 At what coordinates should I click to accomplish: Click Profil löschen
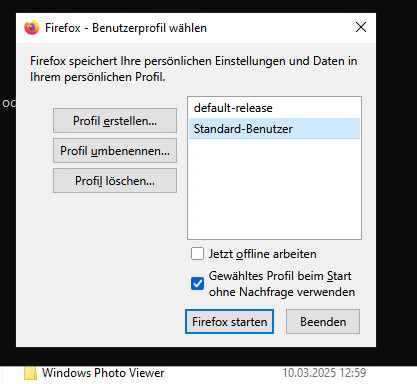(x=115, y=181)
